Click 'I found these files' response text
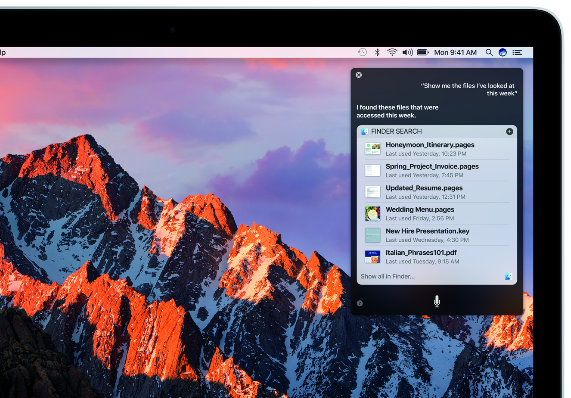This screenshot has height=398, width=571. pos(397,111)
